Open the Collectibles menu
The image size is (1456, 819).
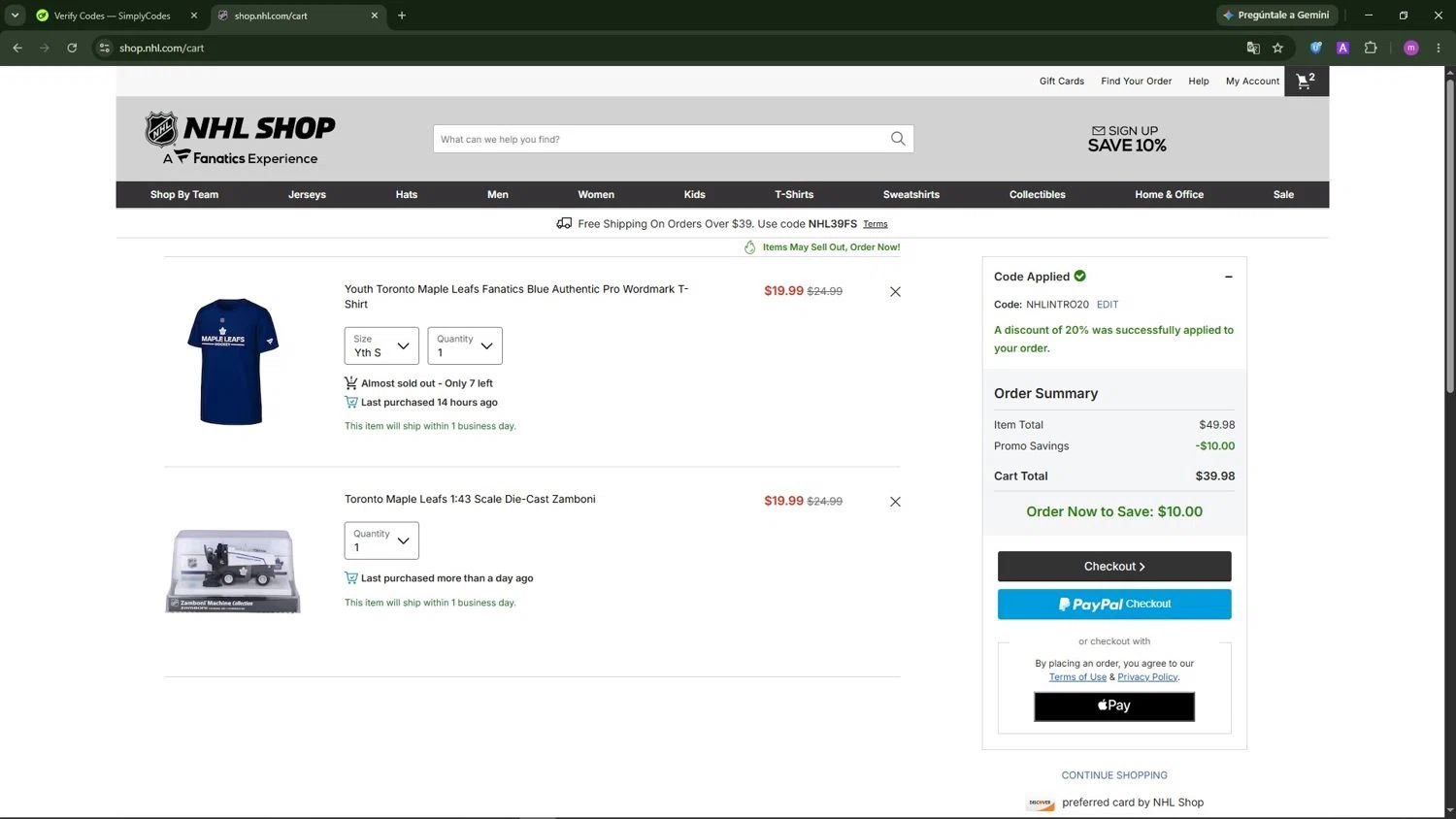click(x=1038, y=195)
